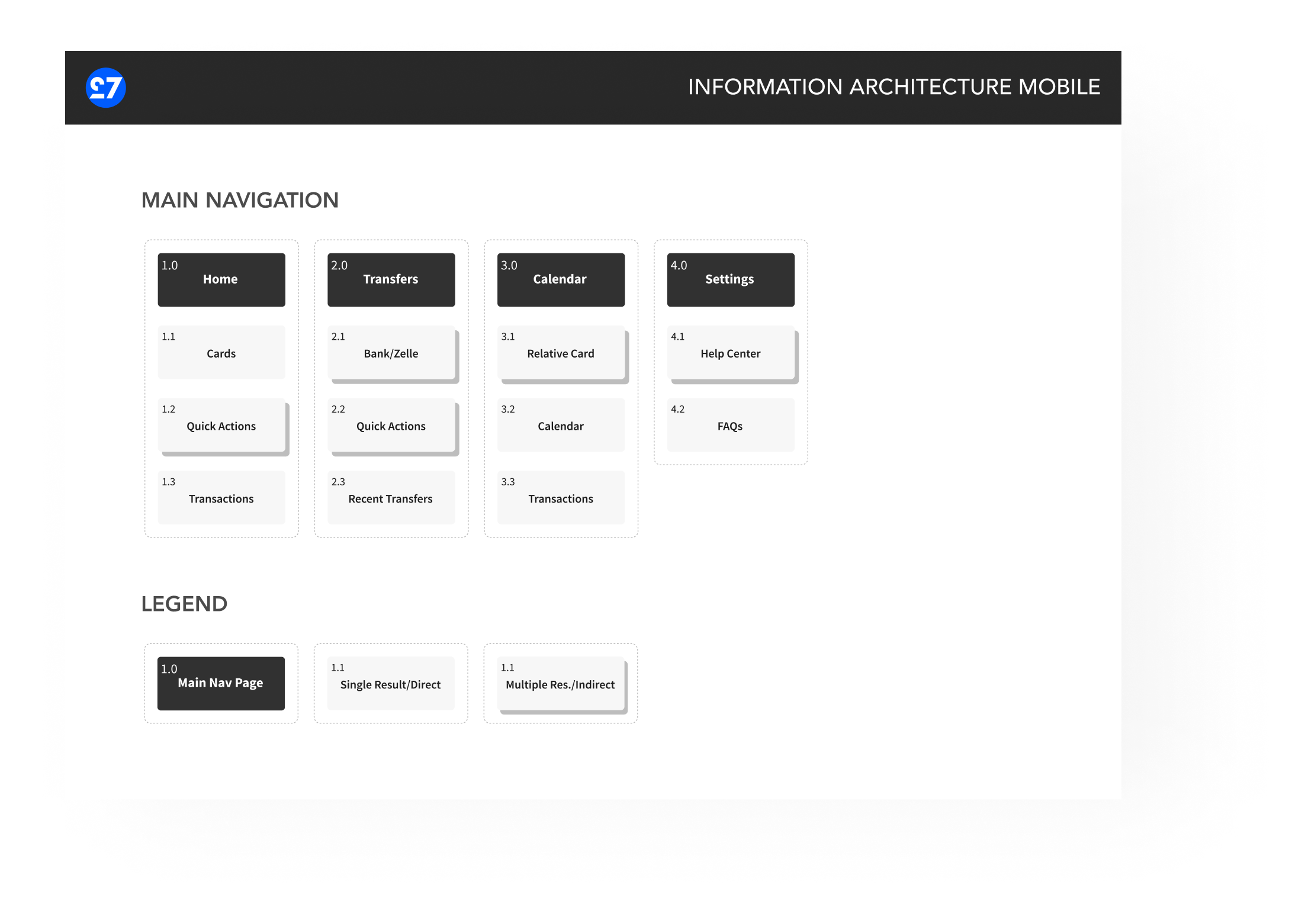1305x924 pixels.
Task: Click the Multiple Res./Indirect legend box
Action: tap(560, 683)
